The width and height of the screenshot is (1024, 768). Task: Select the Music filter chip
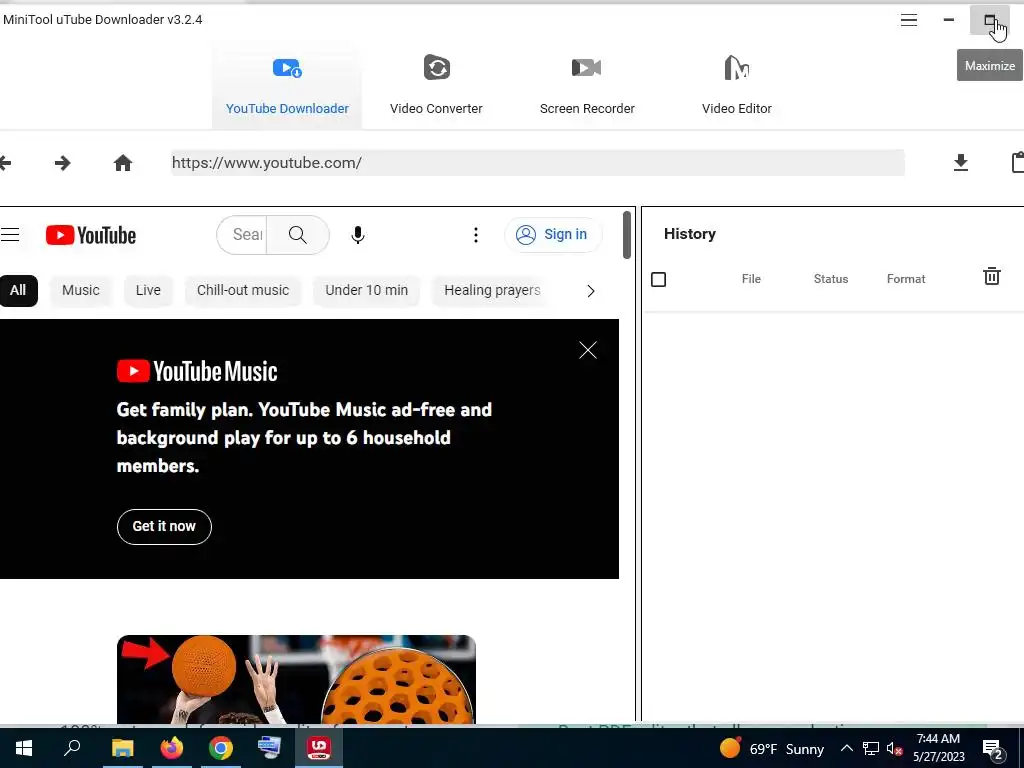[x=80, y=290]
